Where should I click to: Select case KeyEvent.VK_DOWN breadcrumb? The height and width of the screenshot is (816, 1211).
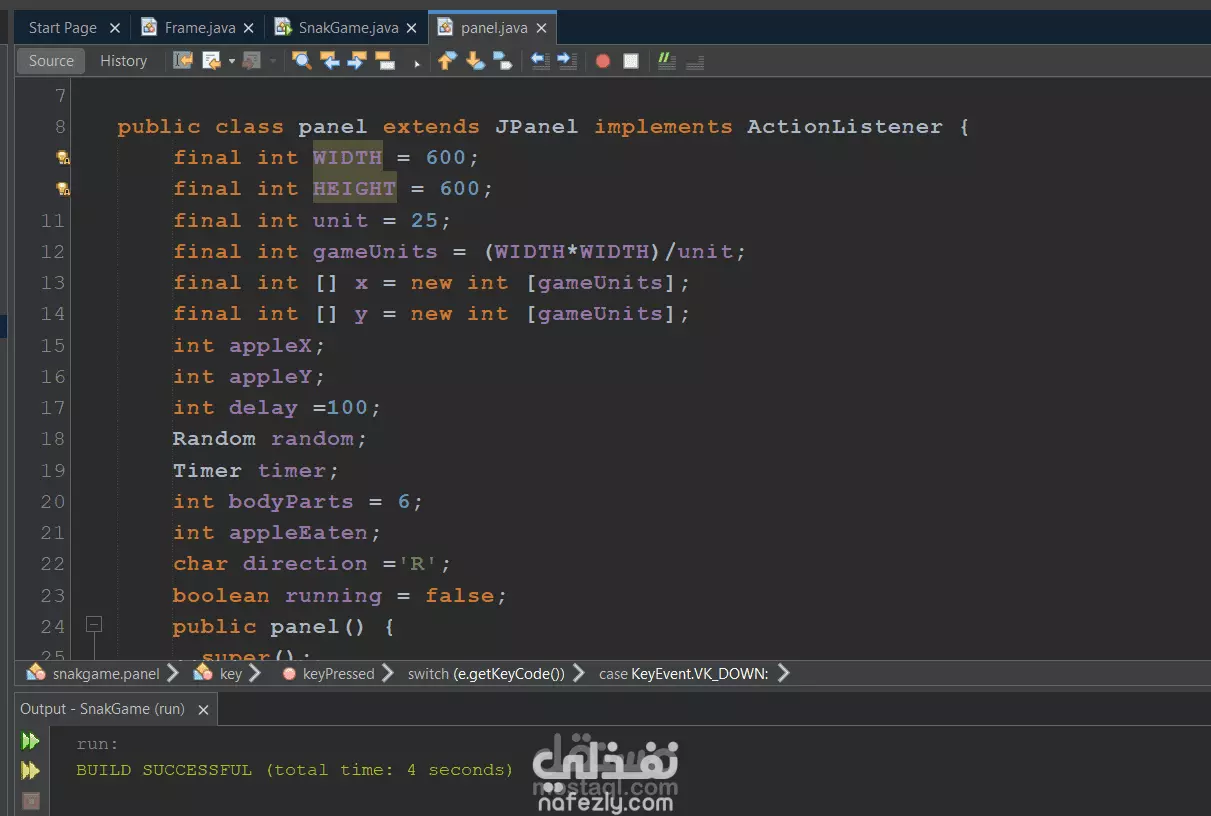point(684,673)
